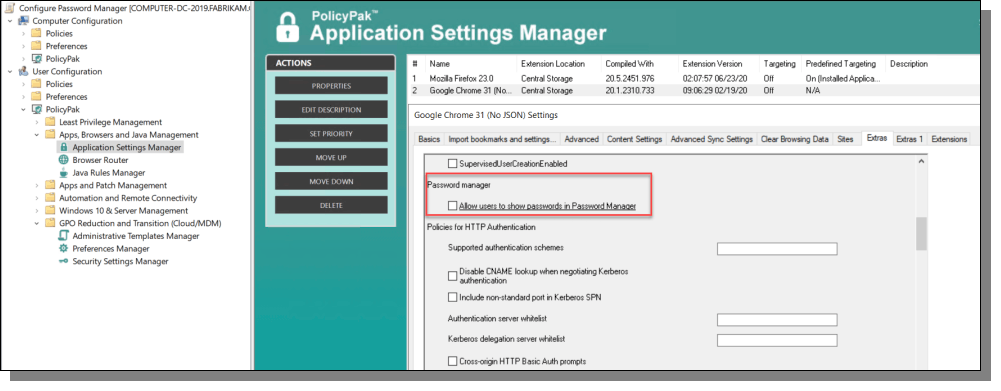Image resolution: width=1001 pixels, height=391 pixels.
Task: Click the Least Privilege Management folder icon
Action: point(50,122)
